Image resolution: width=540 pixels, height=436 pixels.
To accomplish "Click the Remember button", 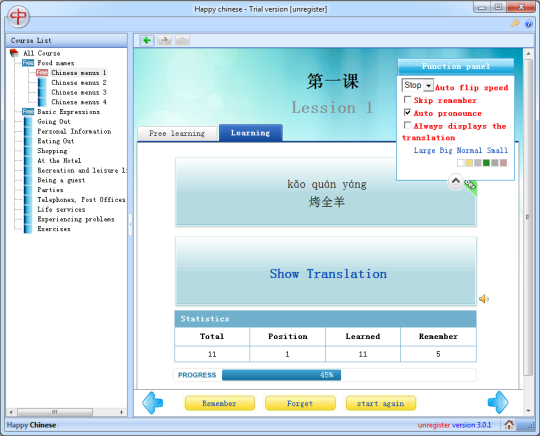I will (220, 403).
